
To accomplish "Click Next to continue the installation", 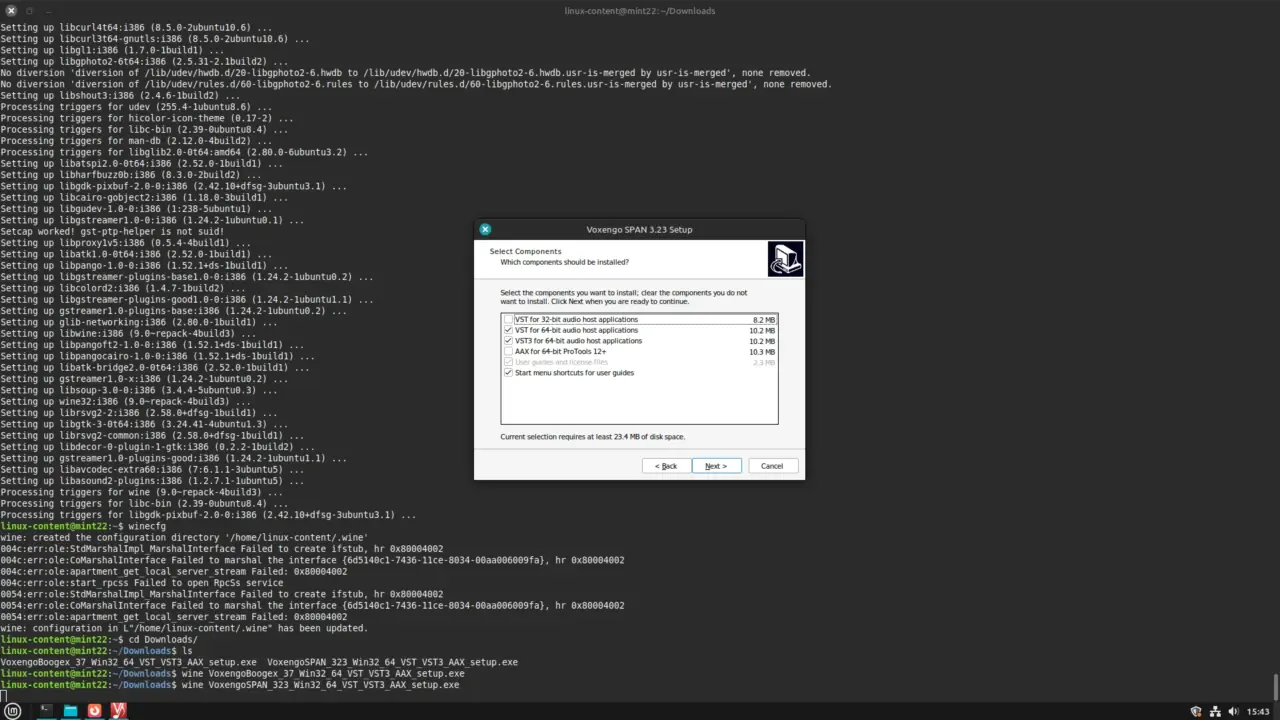I will (716, 466).
